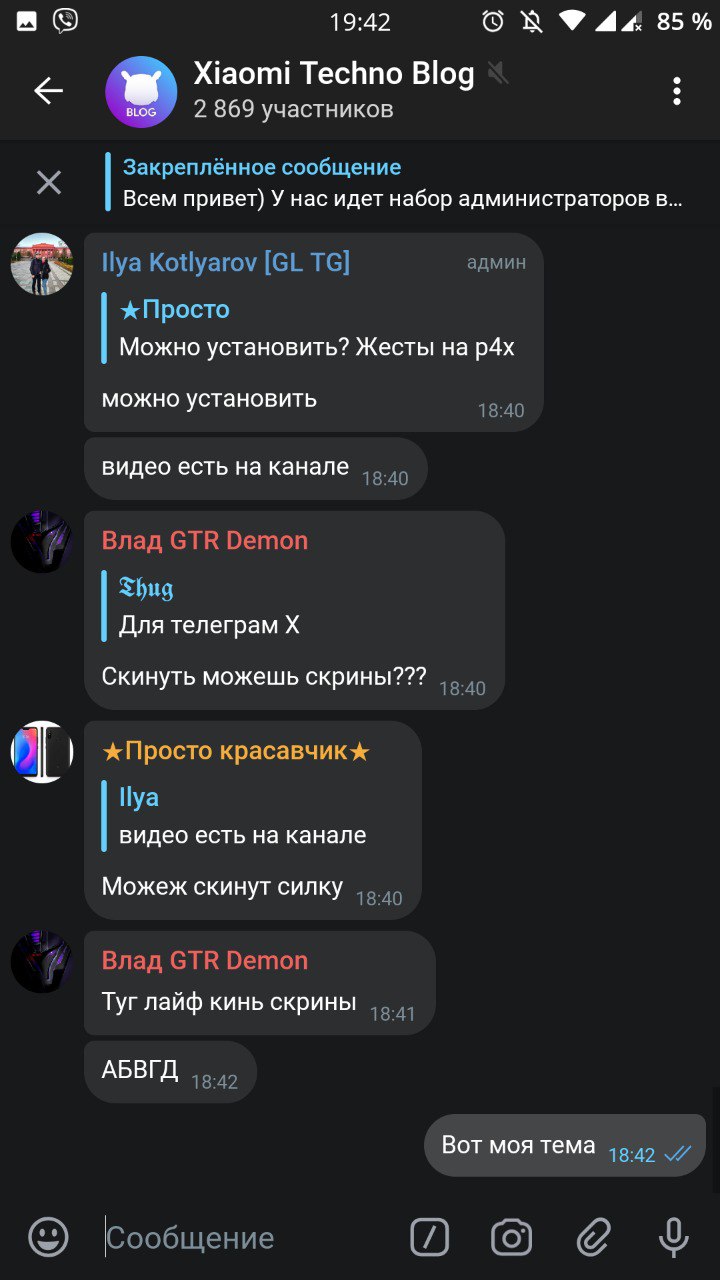
Task: Tap Ilya Kotlyarov [GL TG] sender name
Action: (226, 262)
